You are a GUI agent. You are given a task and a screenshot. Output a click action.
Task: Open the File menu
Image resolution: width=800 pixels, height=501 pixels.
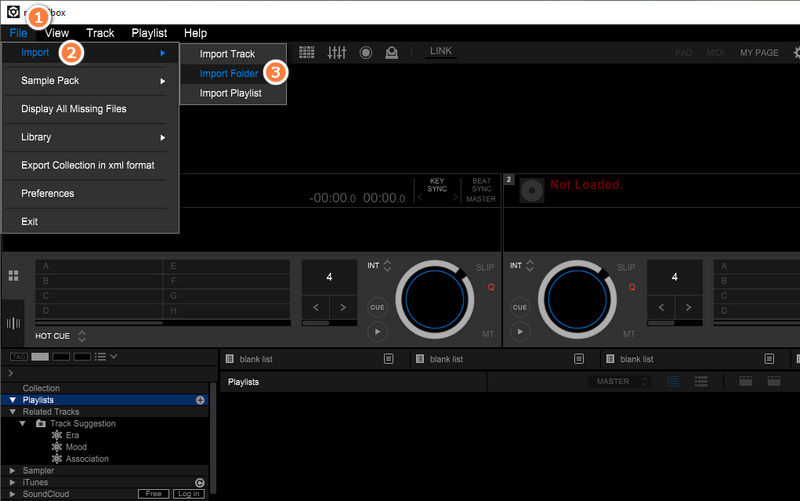point(18,33)
